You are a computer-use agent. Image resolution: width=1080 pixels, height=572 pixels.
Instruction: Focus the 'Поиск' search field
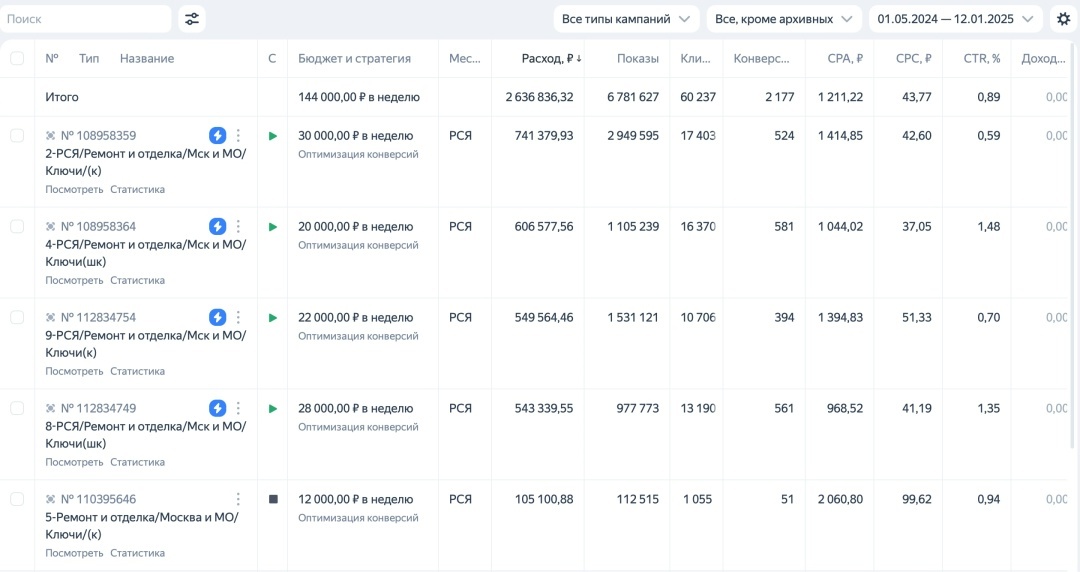[x=85, y=19]
